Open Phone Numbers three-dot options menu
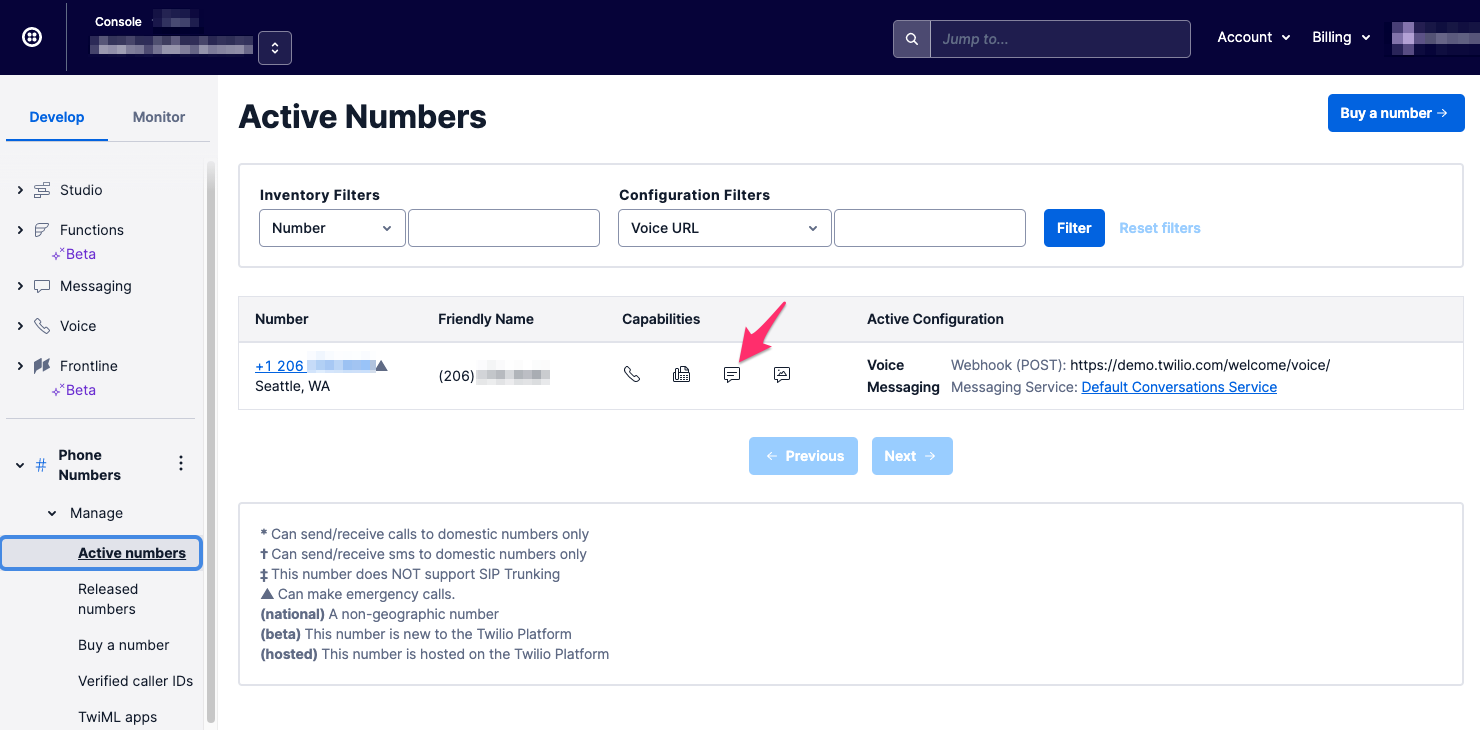1480x730 pixels. tap(181, 463)
